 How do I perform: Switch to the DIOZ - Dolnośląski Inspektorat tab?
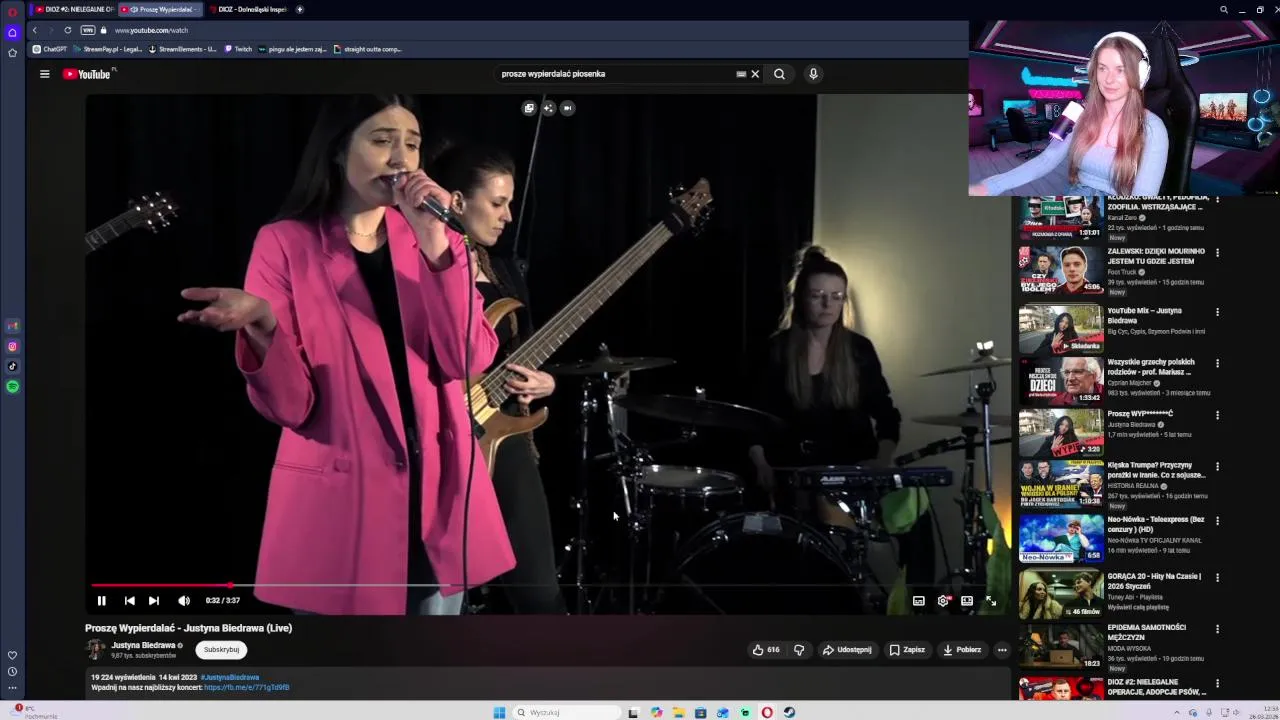click(x=247, y=9)
